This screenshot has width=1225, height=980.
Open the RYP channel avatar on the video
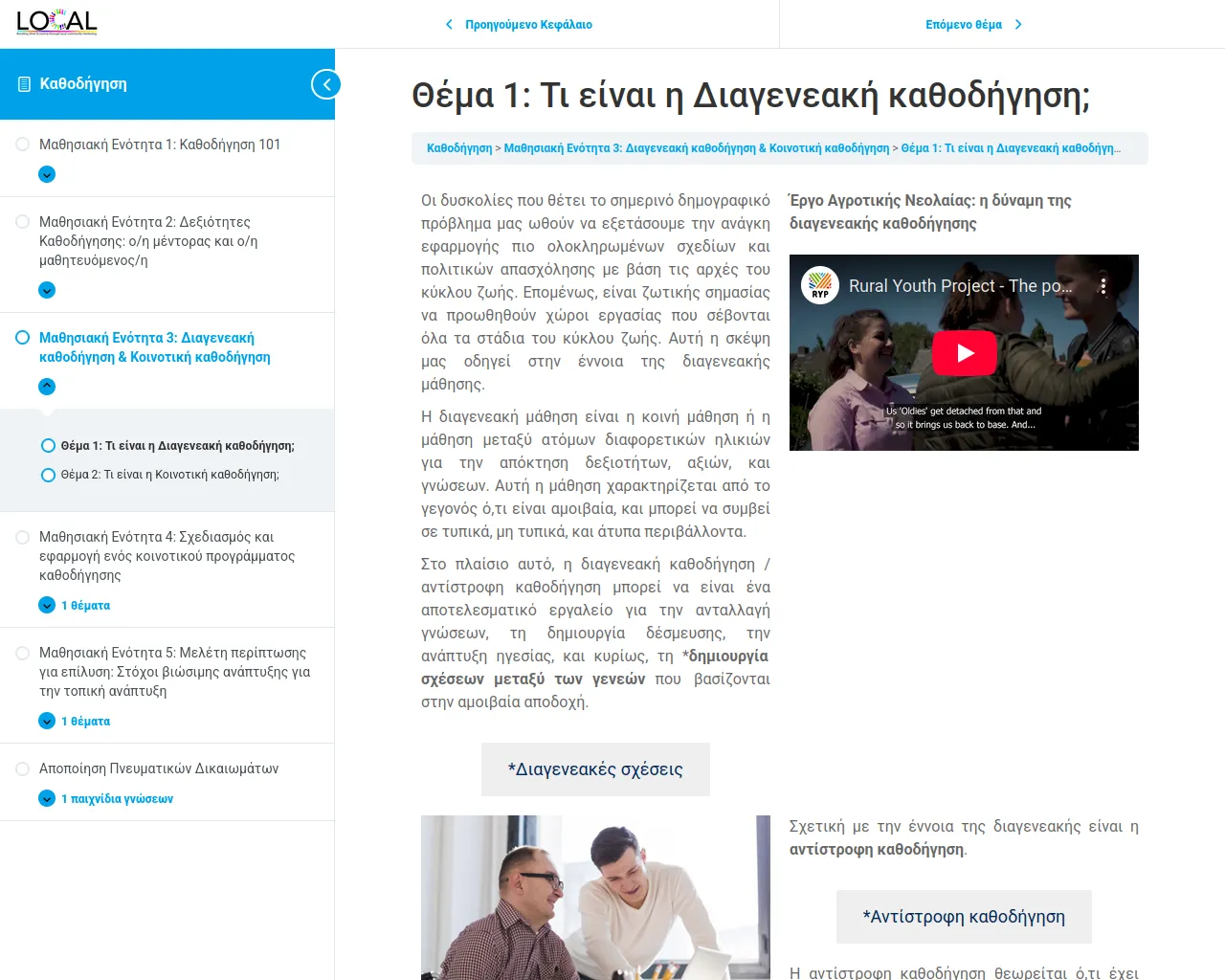pos(821,286)
